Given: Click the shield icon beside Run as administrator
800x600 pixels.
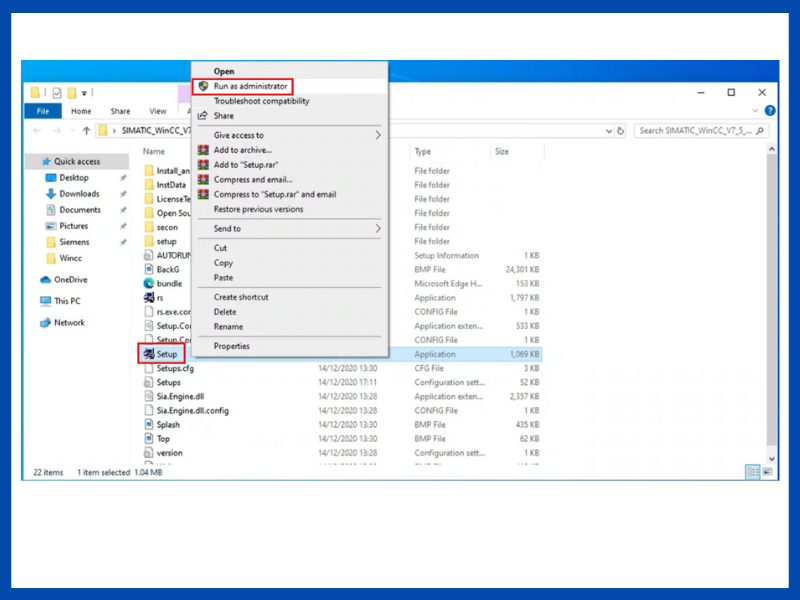Looking at the screenshot, I should [203, 87].
